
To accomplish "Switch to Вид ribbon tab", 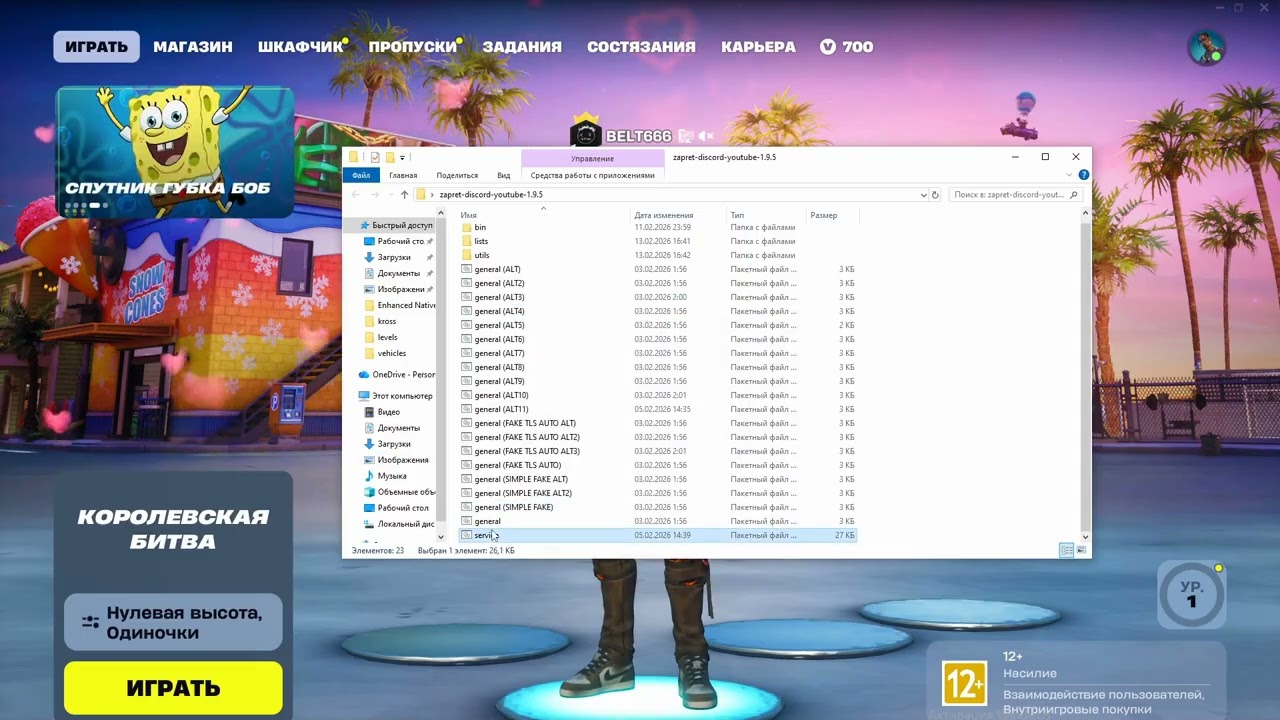I will [504, 175].
